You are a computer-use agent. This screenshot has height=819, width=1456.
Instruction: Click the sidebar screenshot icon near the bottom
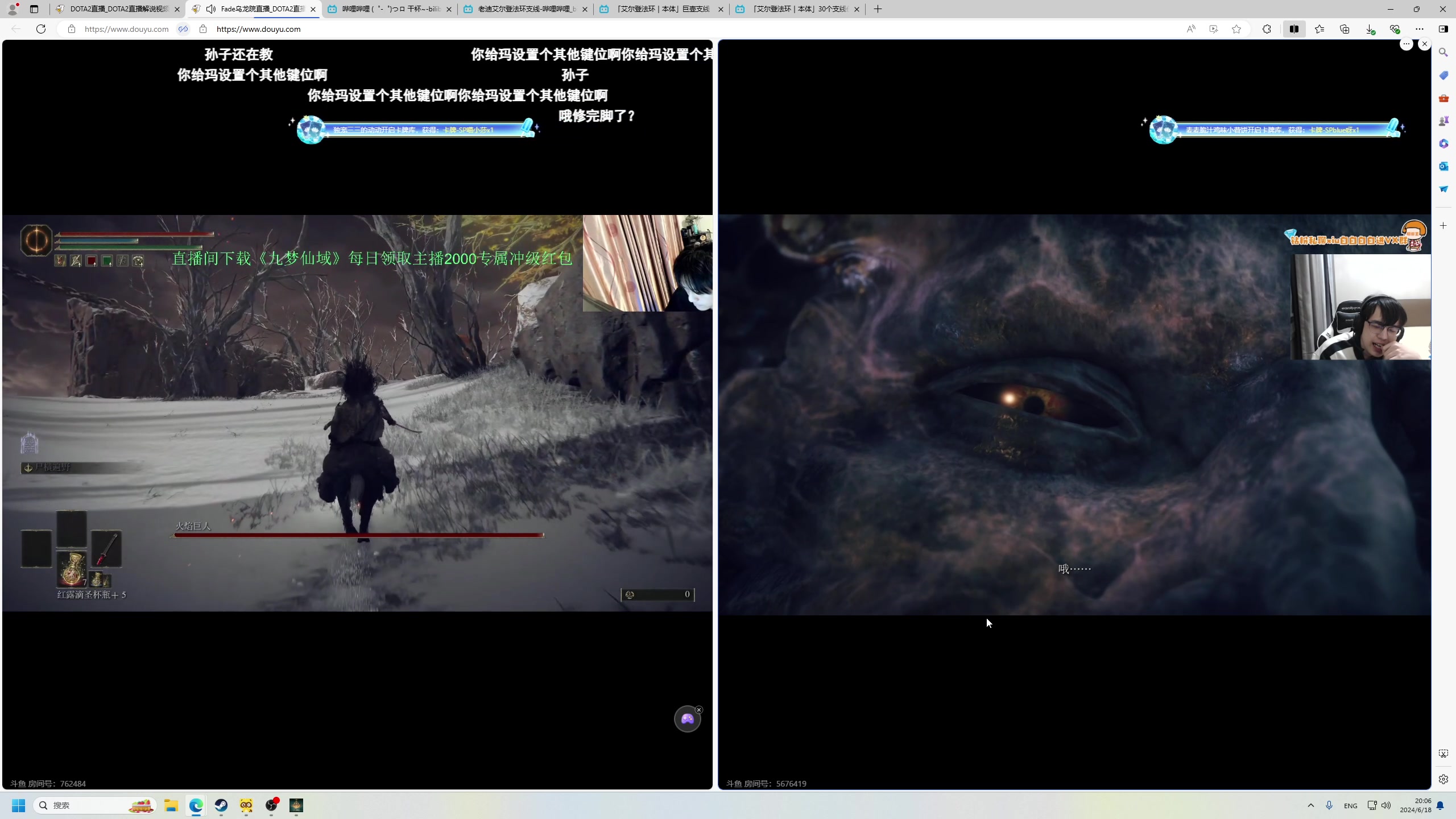(x=1443, y=754)
